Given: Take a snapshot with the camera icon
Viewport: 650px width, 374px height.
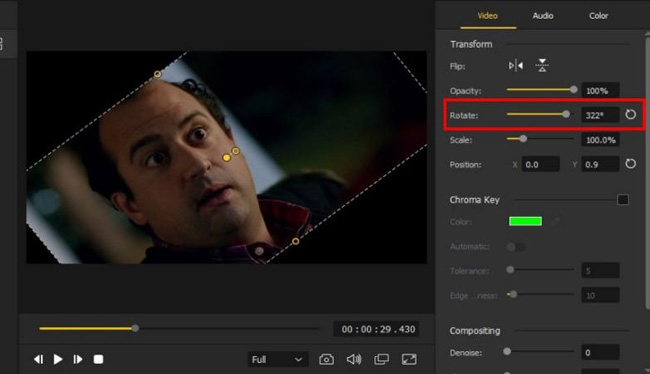Looking at the screenshot, I should point(326,359).
